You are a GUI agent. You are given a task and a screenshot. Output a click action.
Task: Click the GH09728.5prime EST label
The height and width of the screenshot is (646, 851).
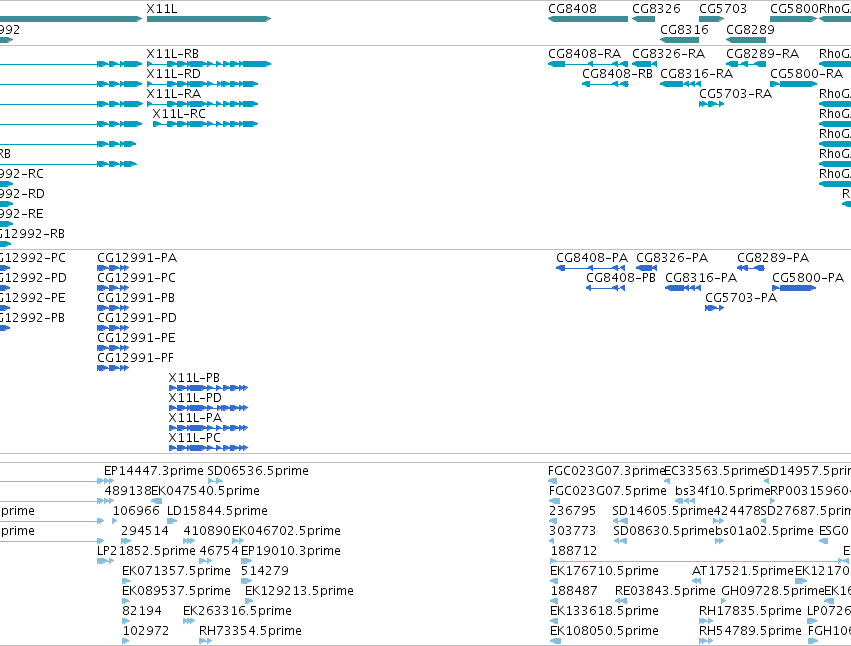tap(773, 592)
